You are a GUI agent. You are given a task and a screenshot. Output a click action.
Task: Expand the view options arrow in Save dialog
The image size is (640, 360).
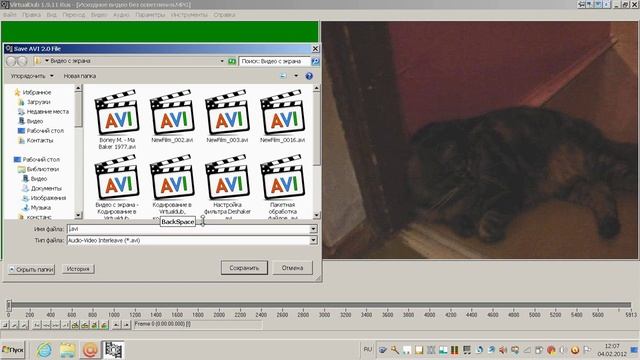pyautogui.click(x=296, y=76)
